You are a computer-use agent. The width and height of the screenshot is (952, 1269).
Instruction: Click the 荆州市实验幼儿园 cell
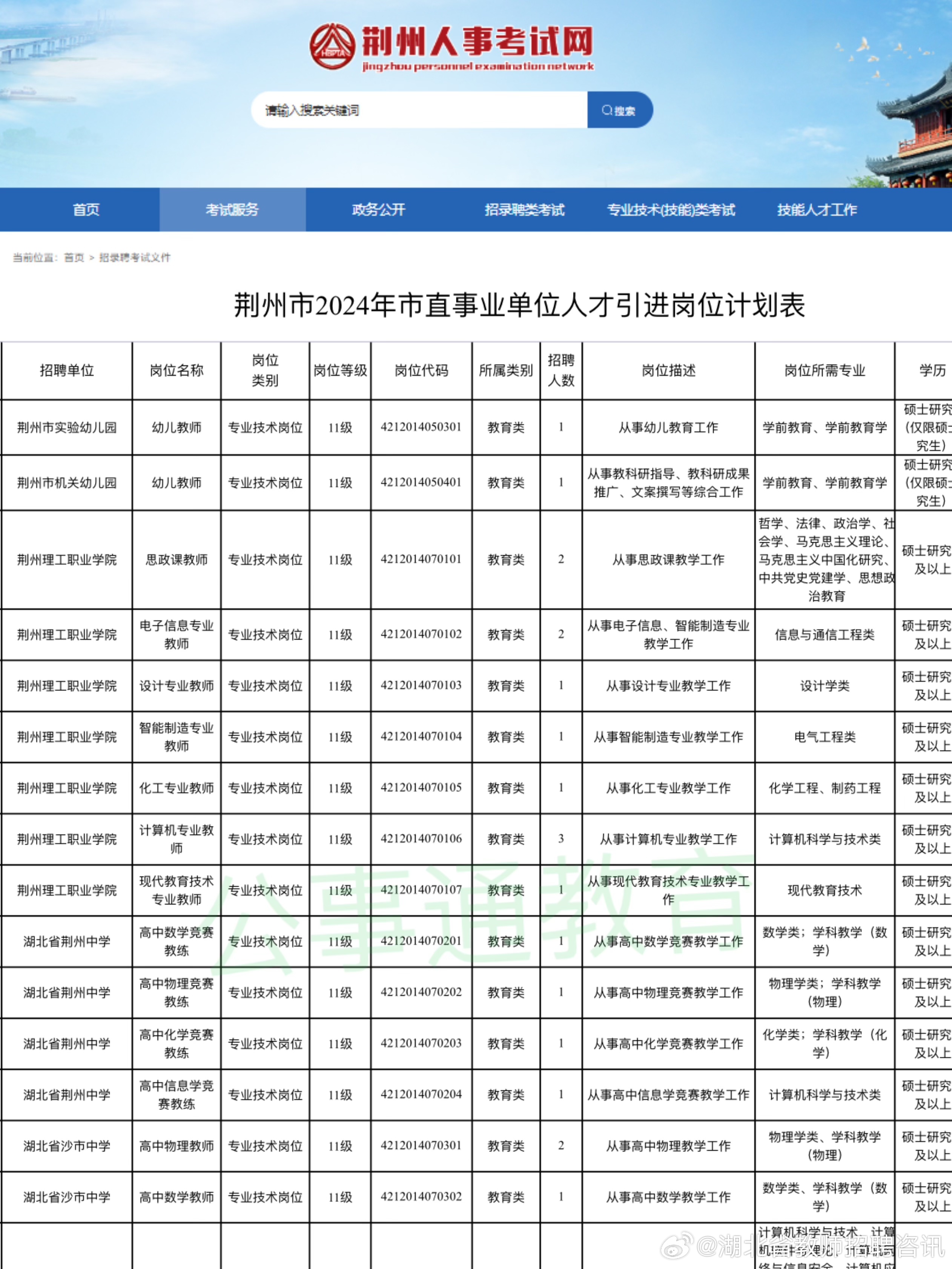coord(66,427)
